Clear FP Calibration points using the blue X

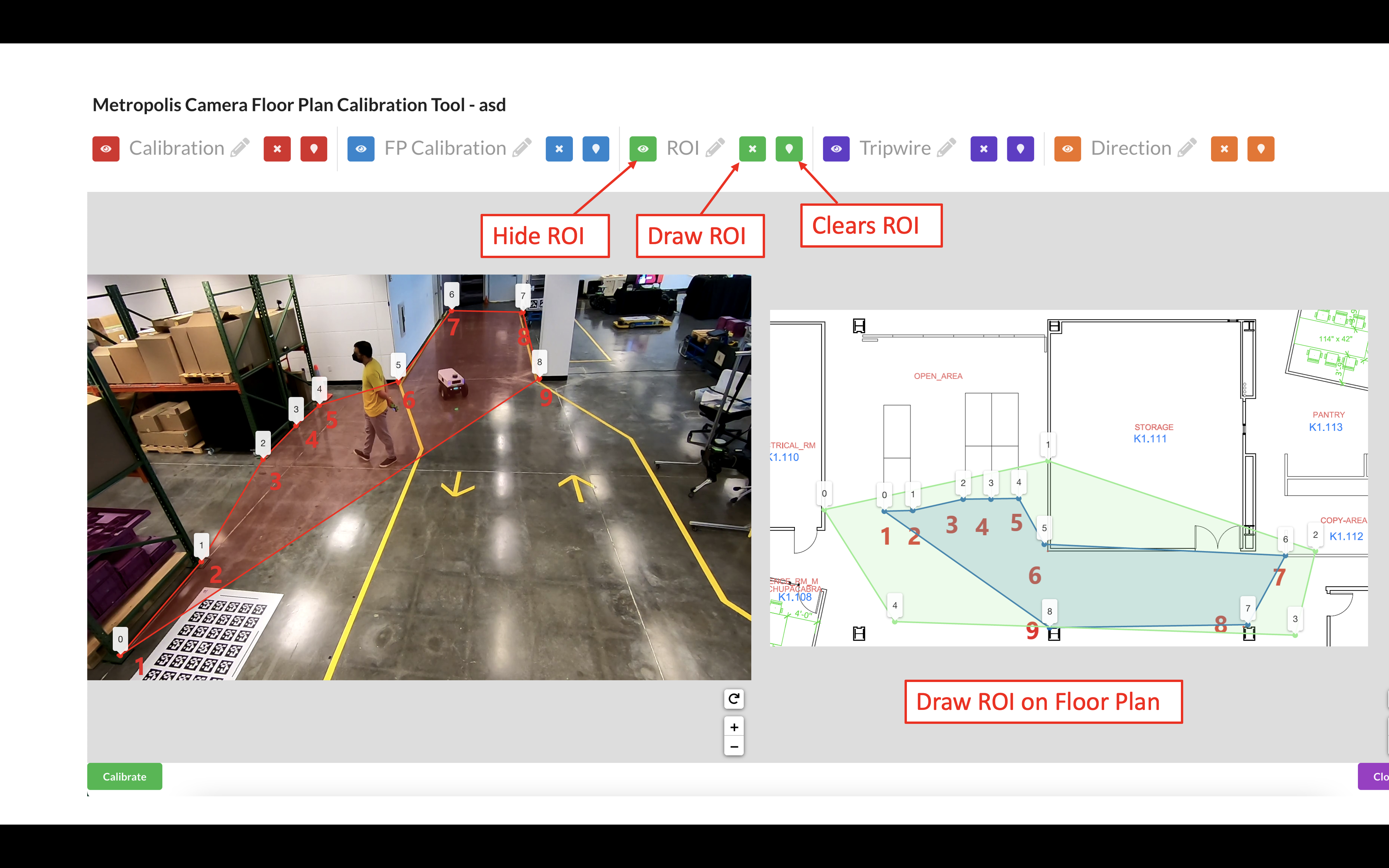pyautogui.click(x=559, y=149)
